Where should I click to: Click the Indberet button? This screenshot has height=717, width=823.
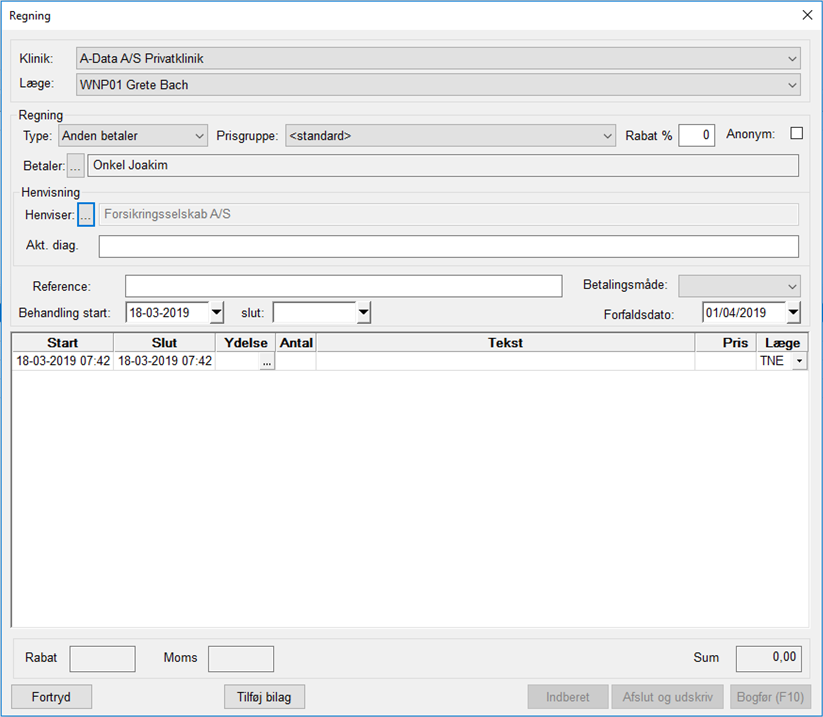pos(568,697)
